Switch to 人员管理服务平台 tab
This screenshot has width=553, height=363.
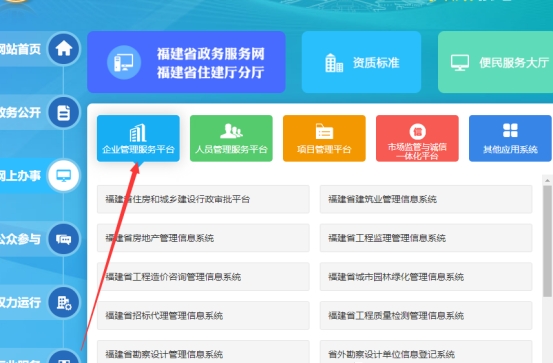click(231, 138)
